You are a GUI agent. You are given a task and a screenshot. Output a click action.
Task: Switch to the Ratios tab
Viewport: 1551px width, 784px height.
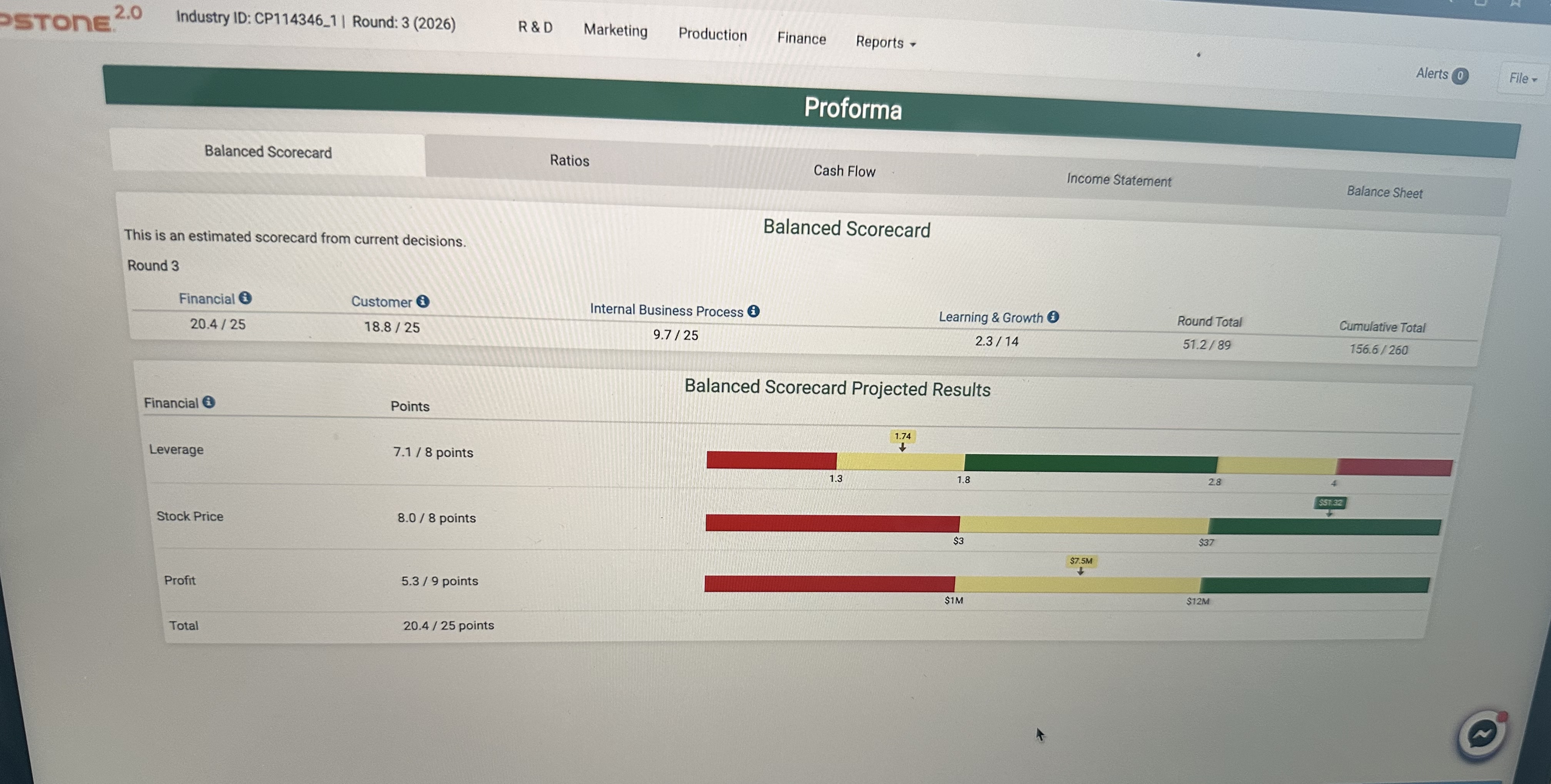click(569, 161)
